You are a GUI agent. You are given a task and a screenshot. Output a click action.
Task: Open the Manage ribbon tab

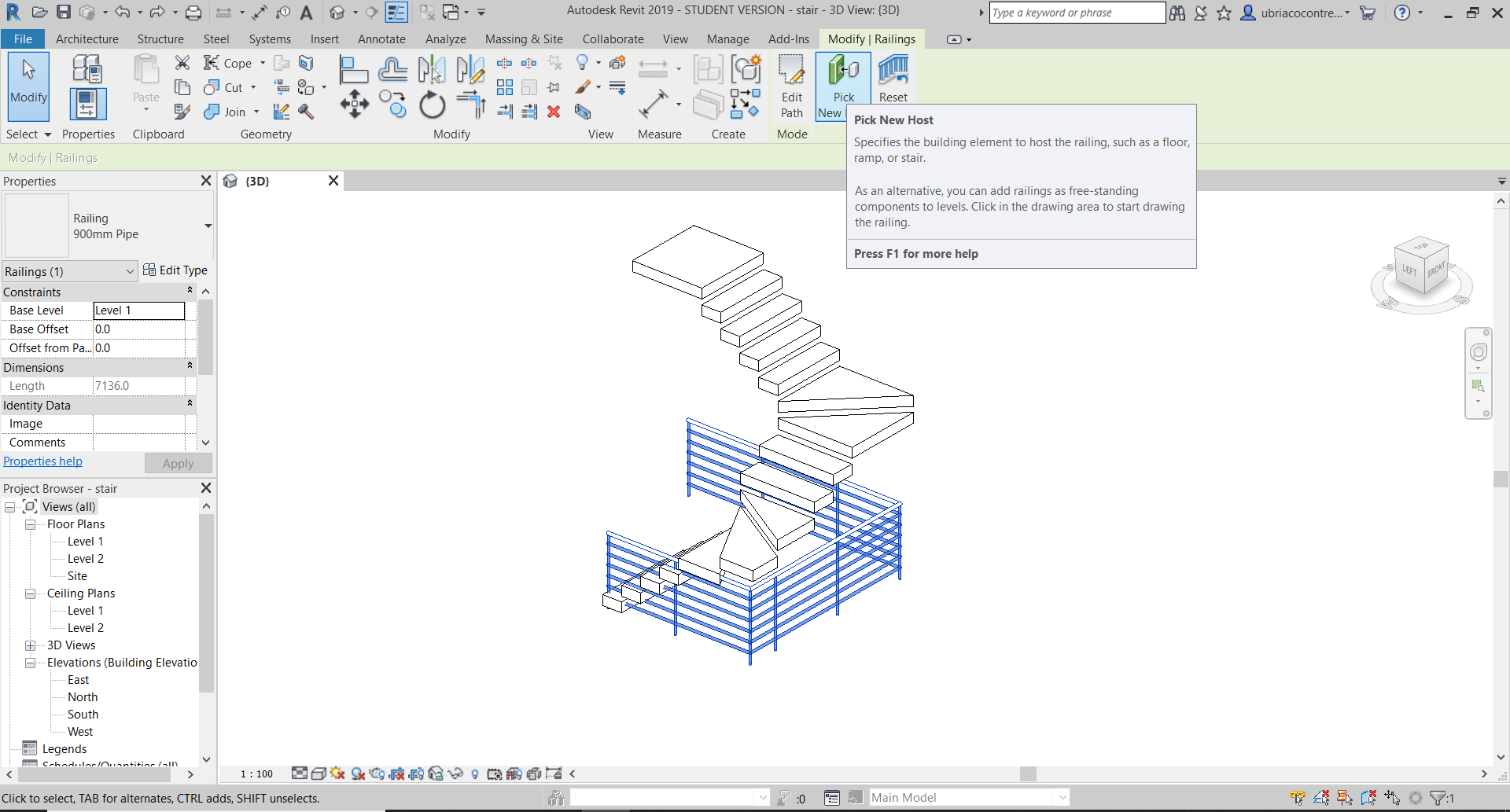pyautogui.click(x=727, y=39)
